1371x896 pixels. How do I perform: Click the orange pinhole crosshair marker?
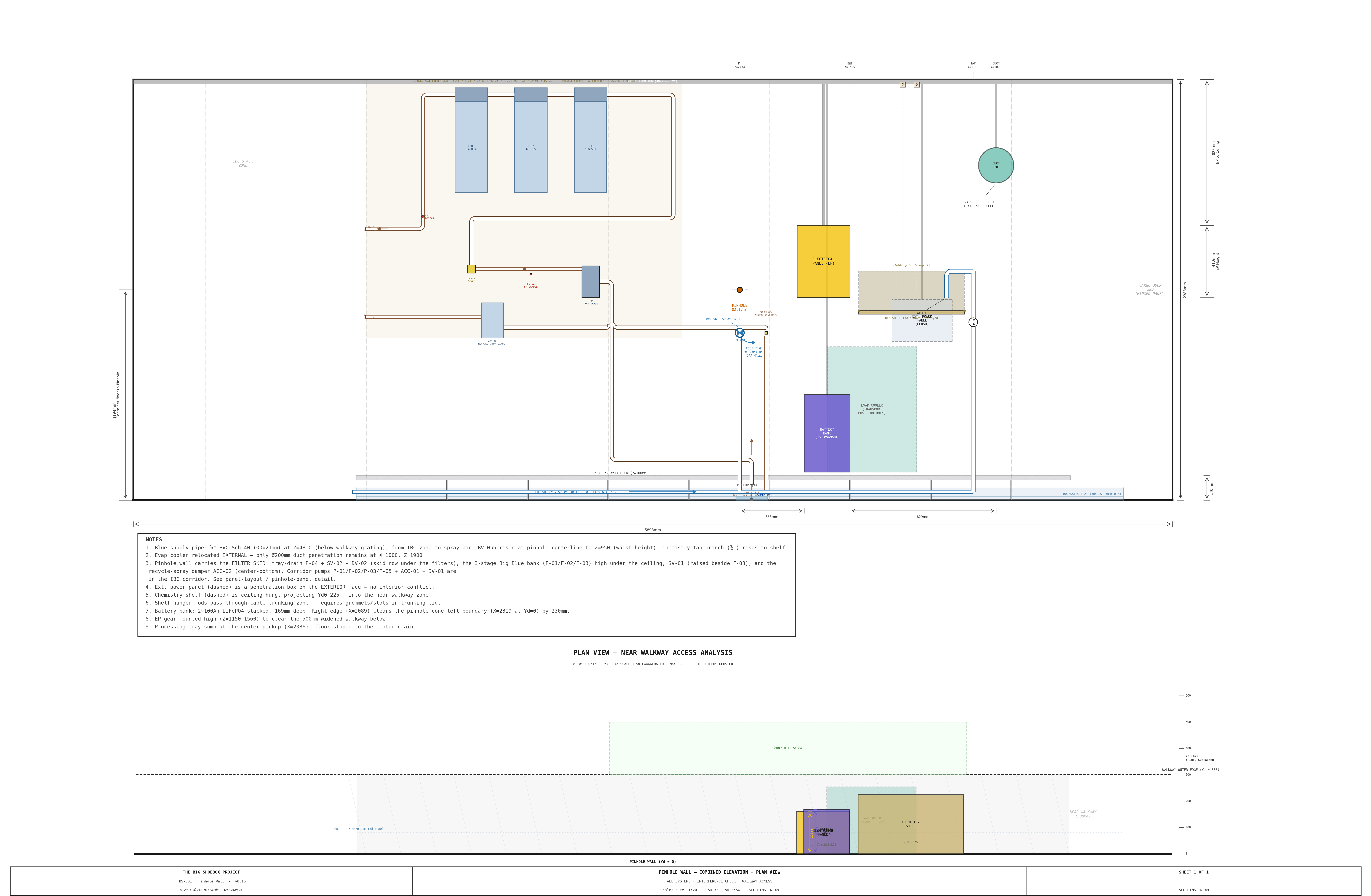pyautogui.click(x=740, y=290)
